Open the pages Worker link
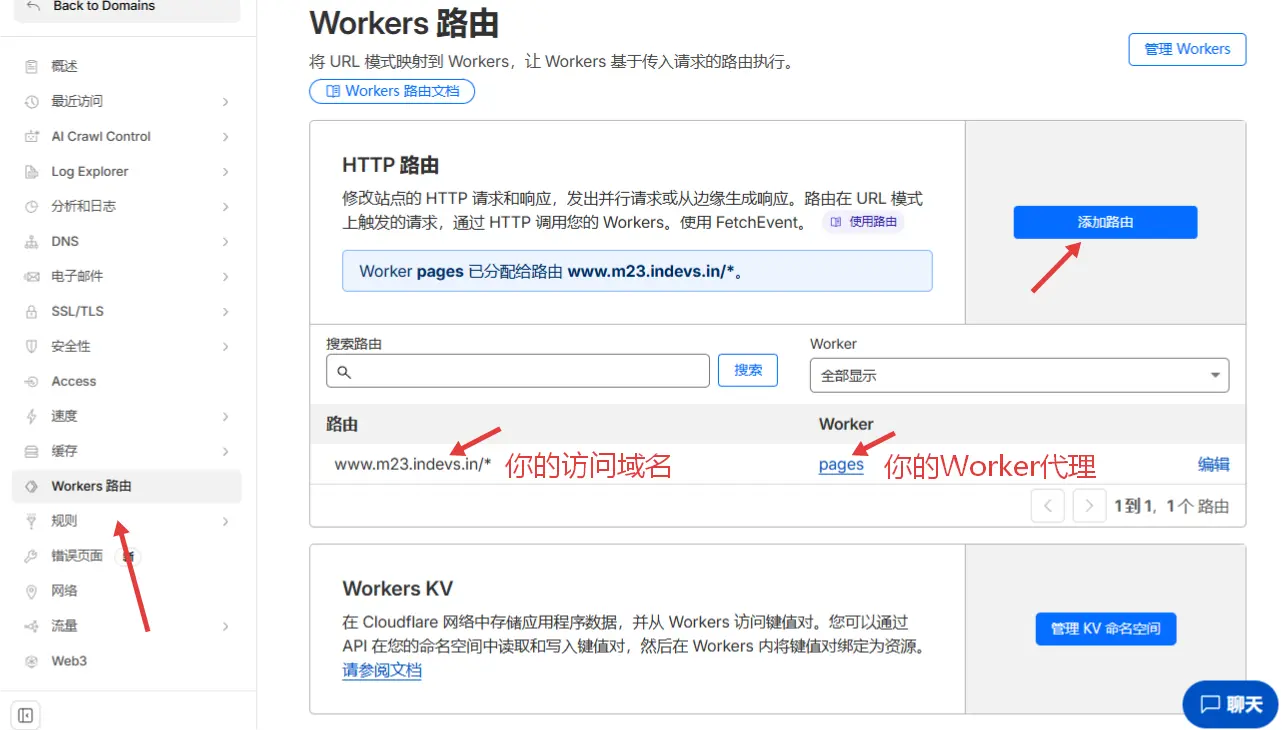Image resolution: width=1283 pixels, height=731 pixels. (x=840, y=465)
